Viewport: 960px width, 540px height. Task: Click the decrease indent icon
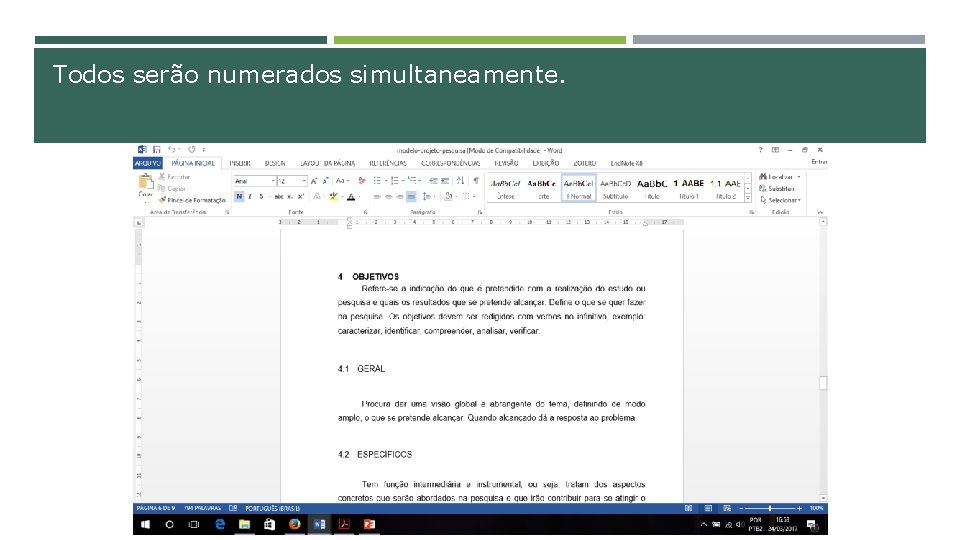point(433,181)
